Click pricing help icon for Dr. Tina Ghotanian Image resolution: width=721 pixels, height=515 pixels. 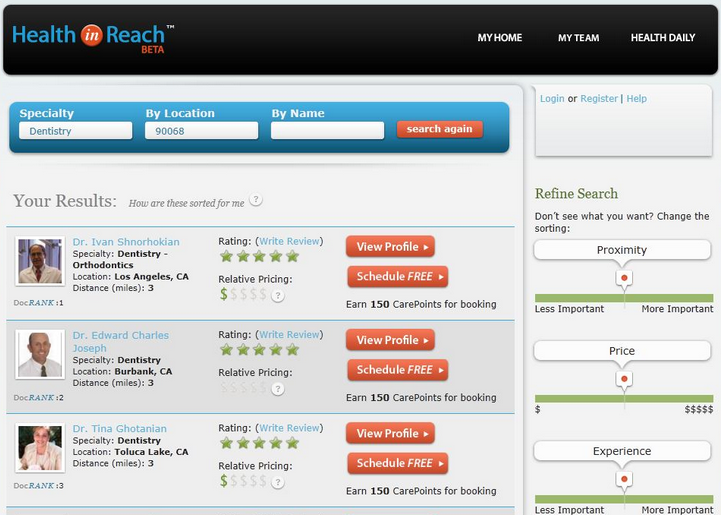coord(277,482)
